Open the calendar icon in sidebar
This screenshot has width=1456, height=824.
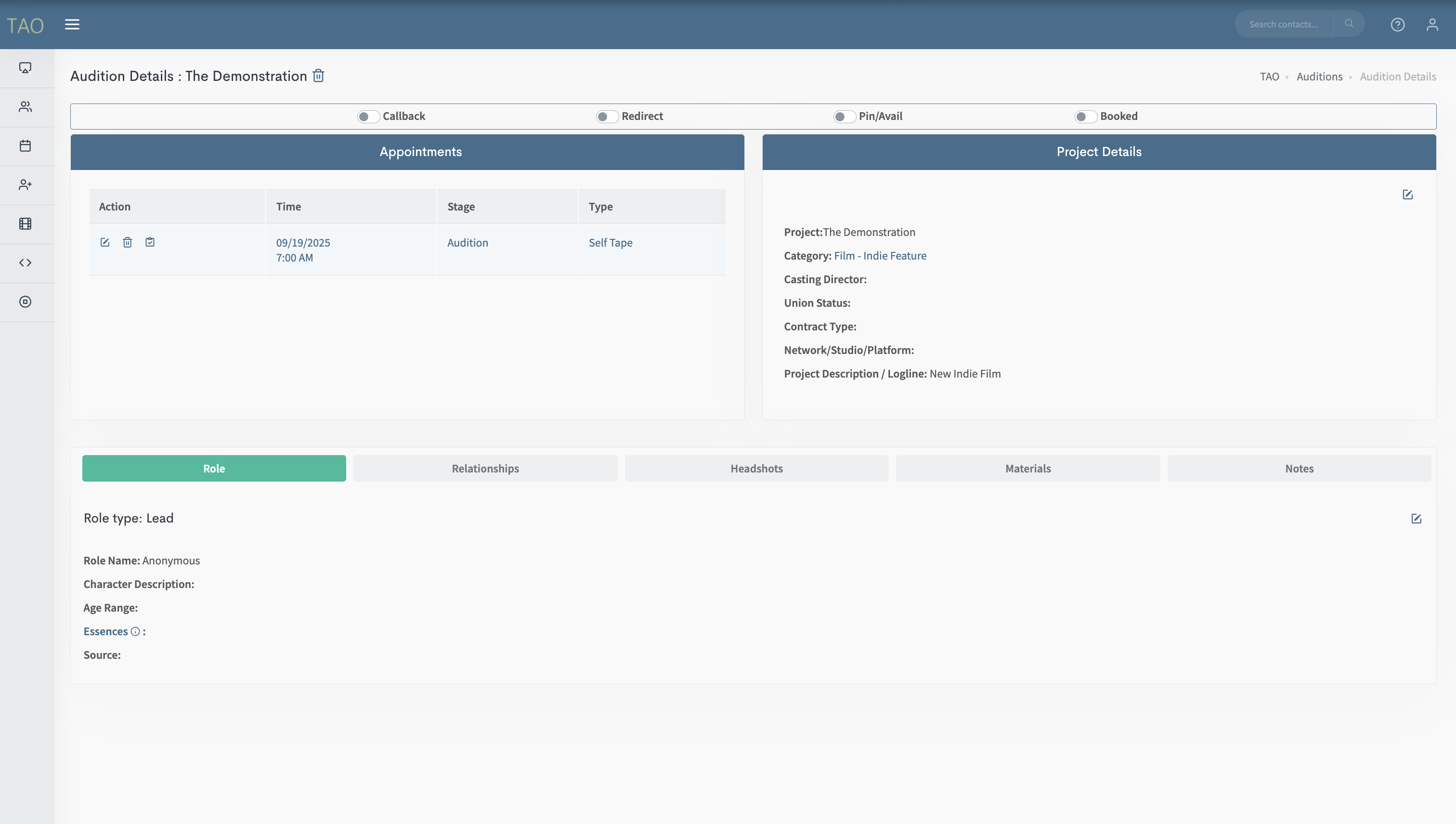[x=26, y=146]
